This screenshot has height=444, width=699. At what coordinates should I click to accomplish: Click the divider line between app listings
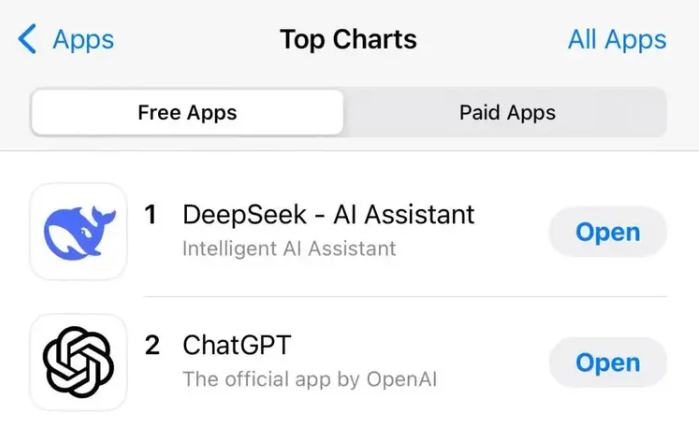coord(405,297)
